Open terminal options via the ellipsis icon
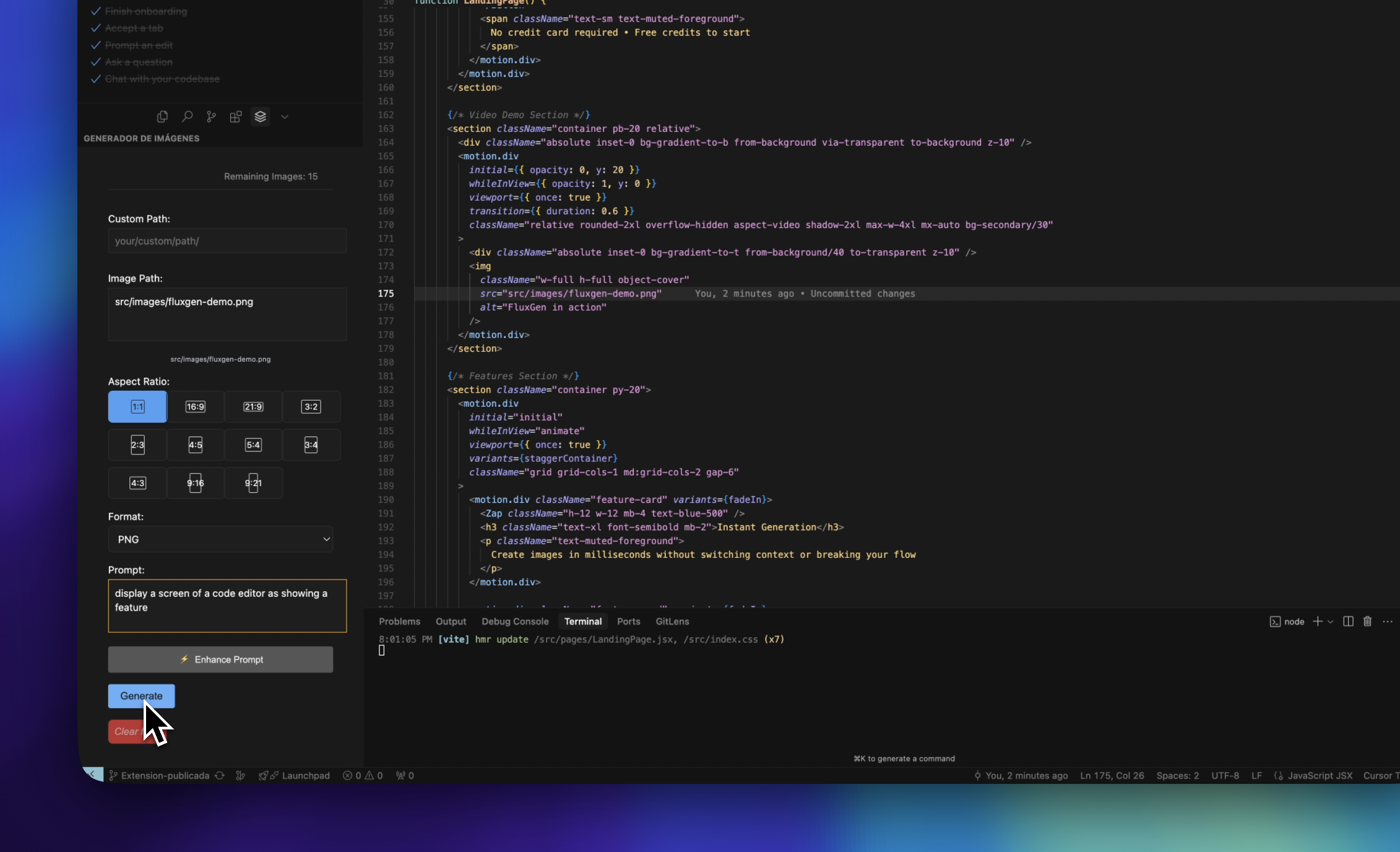The image size is (1400, 852). pos(1386,622)
